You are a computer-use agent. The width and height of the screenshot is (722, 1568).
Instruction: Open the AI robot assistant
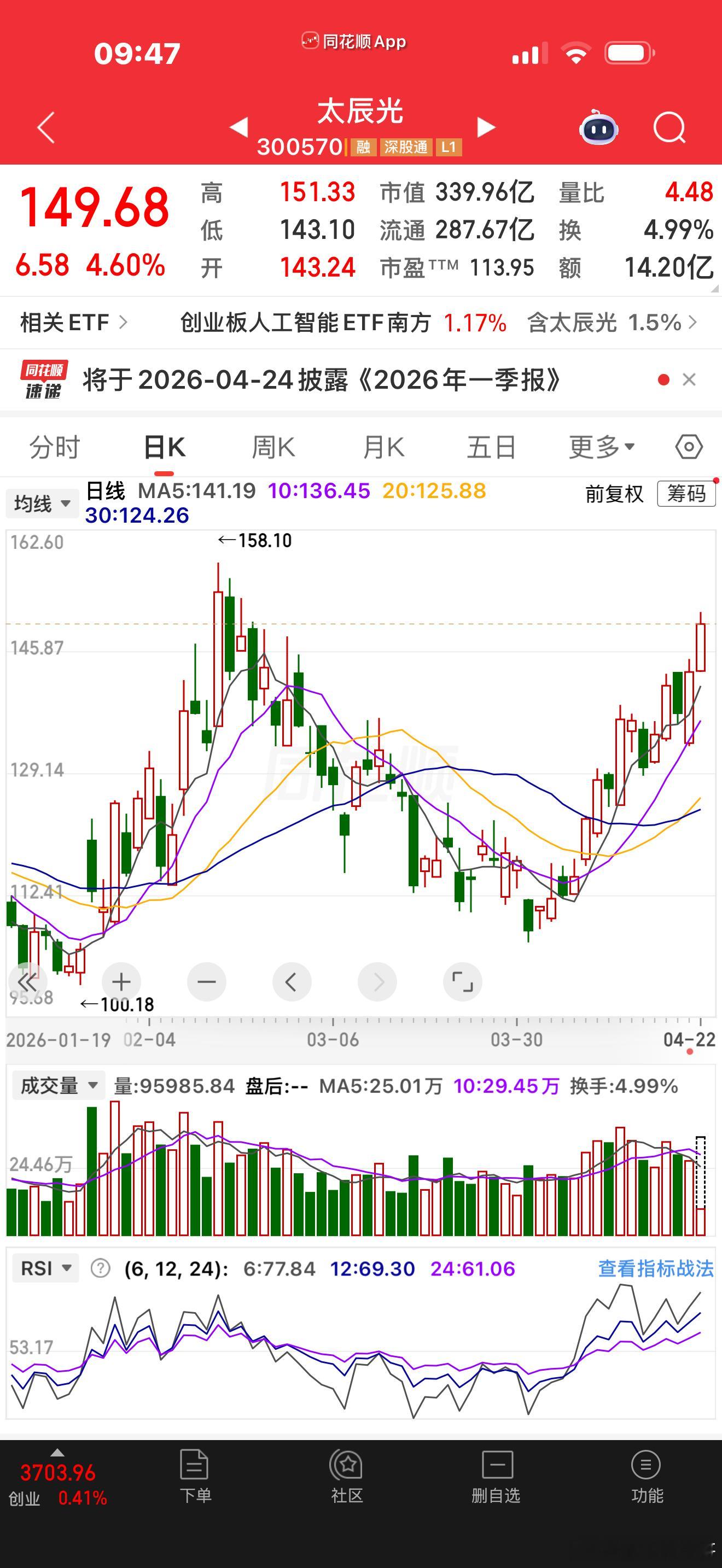(x=598, y=127)
